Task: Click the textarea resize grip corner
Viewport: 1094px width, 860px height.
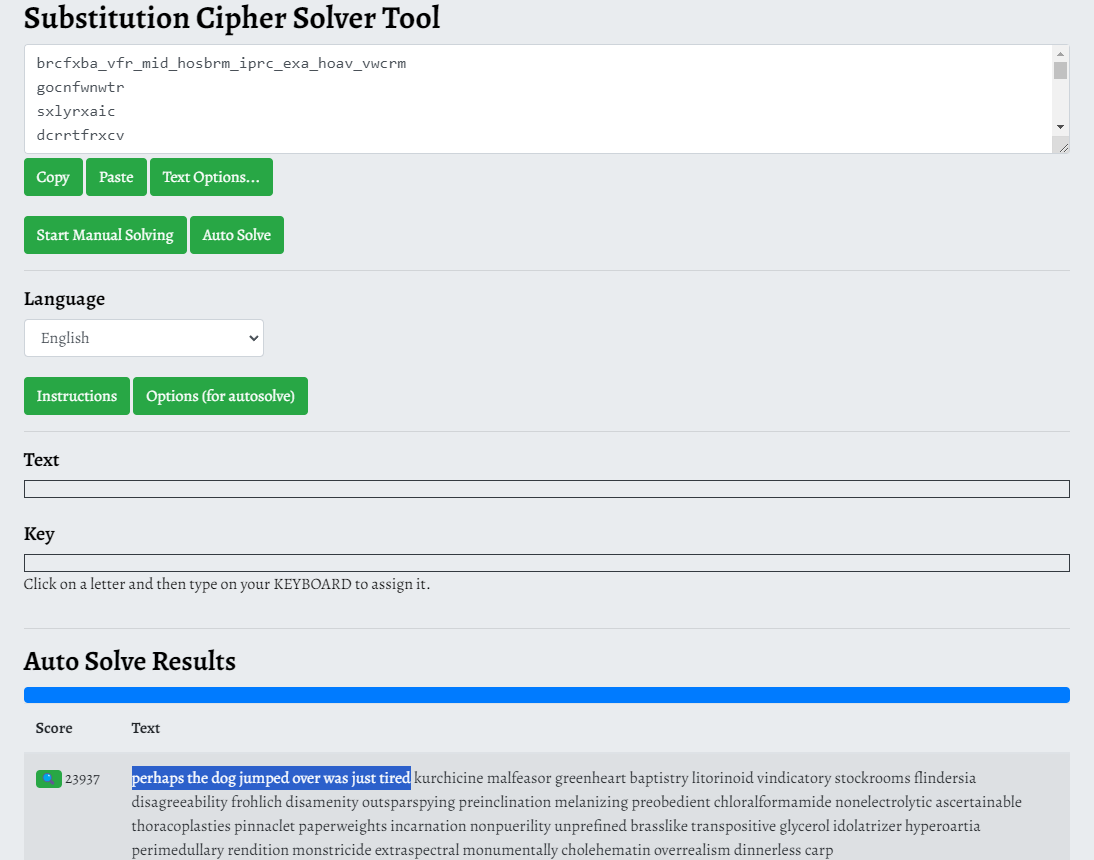Action: click(1062, 146)
